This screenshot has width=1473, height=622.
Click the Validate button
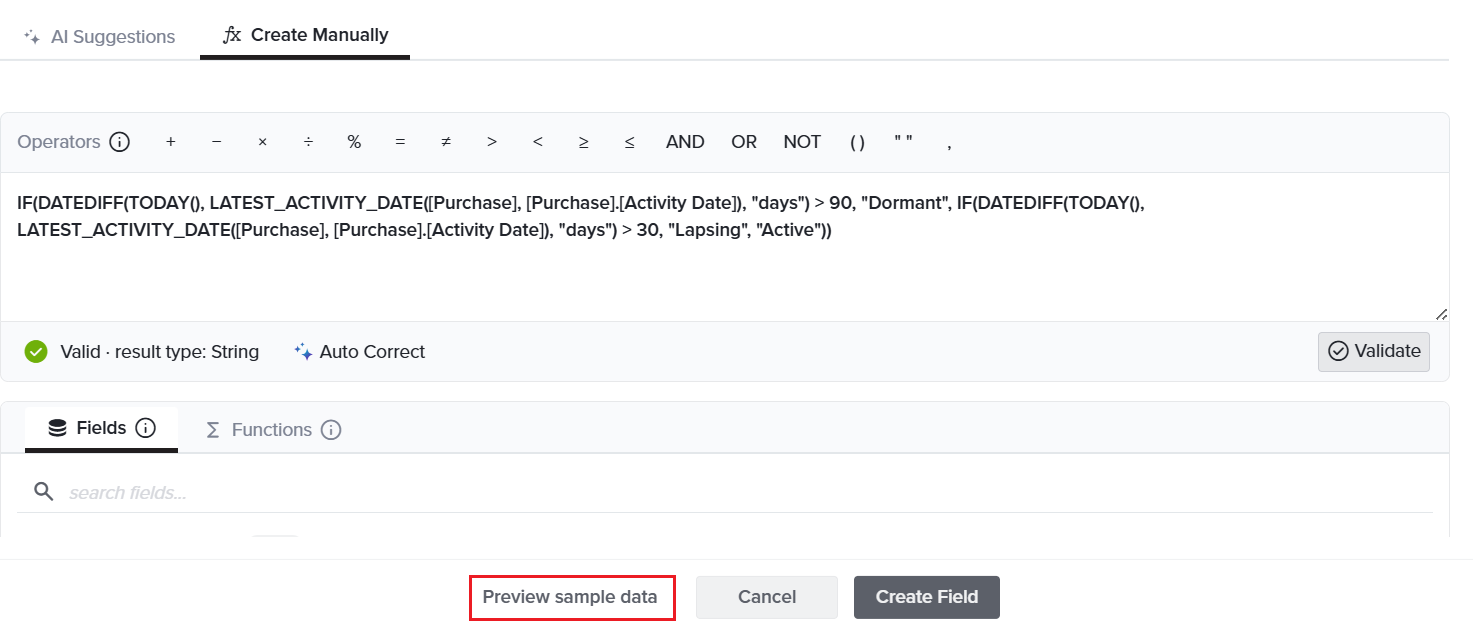[x=1373, y=351]
